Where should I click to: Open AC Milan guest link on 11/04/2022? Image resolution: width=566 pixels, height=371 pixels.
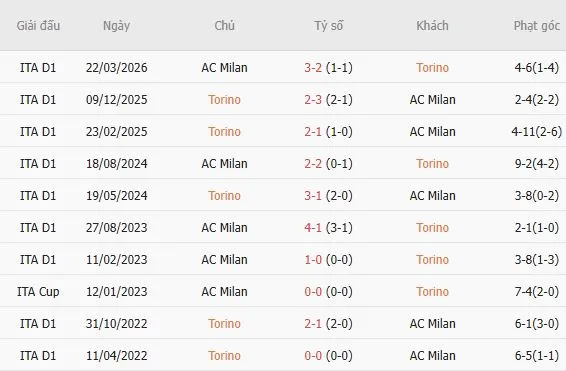[x=432, y=356]
